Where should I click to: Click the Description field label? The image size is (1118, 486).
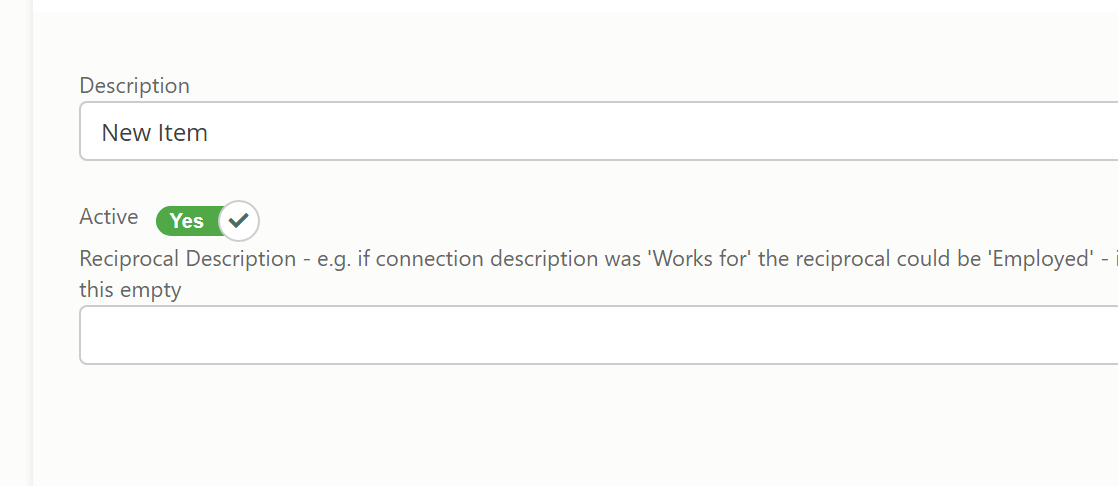pos(134,86)
